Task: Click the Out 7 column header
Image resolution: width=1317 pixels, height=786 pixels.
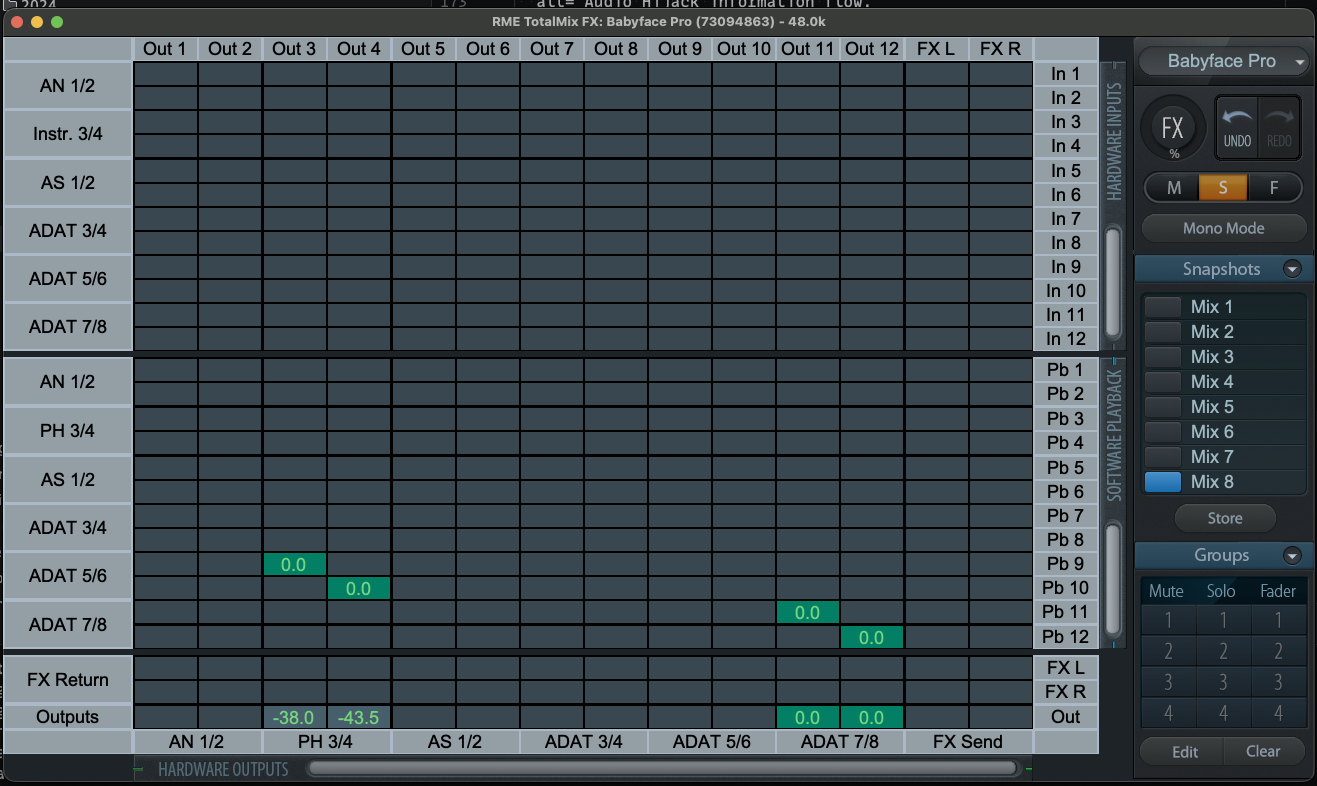Action: [x=552, y=48]
